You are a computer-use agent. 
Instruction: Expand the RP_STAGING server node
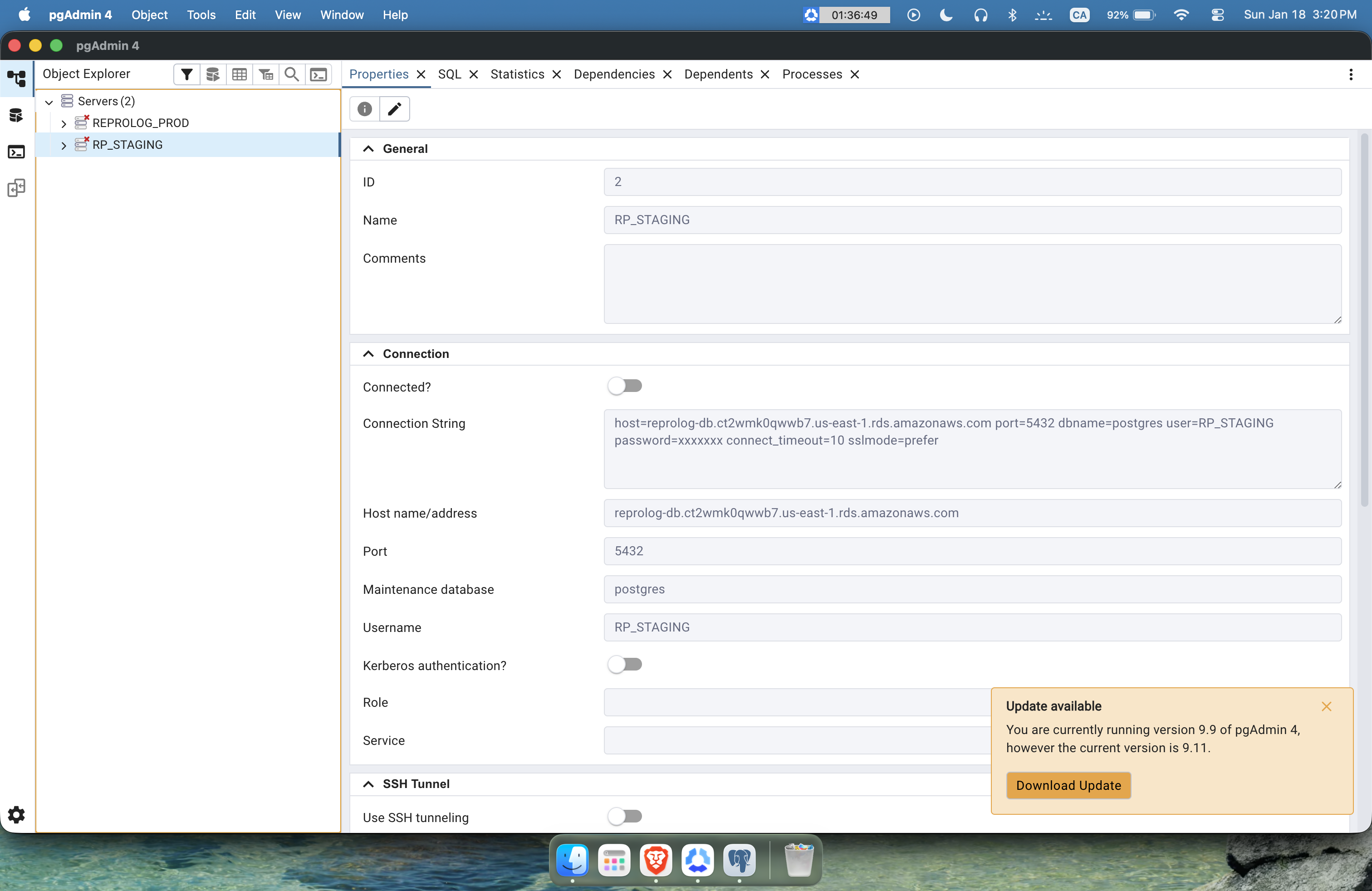[x=64, y=145]
